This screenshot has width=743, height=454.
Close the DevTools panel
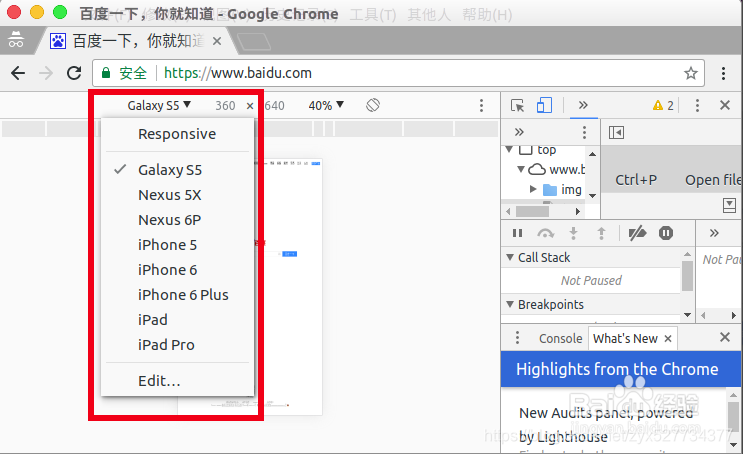(x=725, y=105)
